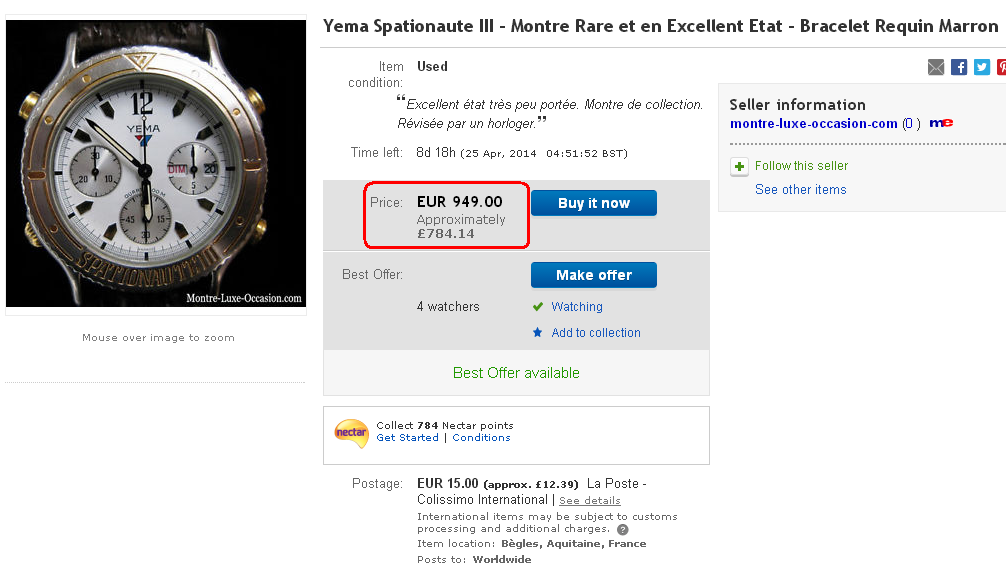Click the seller's 'me' page icon
Viewport: 1006px width, 568px height.
pos(941,123)
